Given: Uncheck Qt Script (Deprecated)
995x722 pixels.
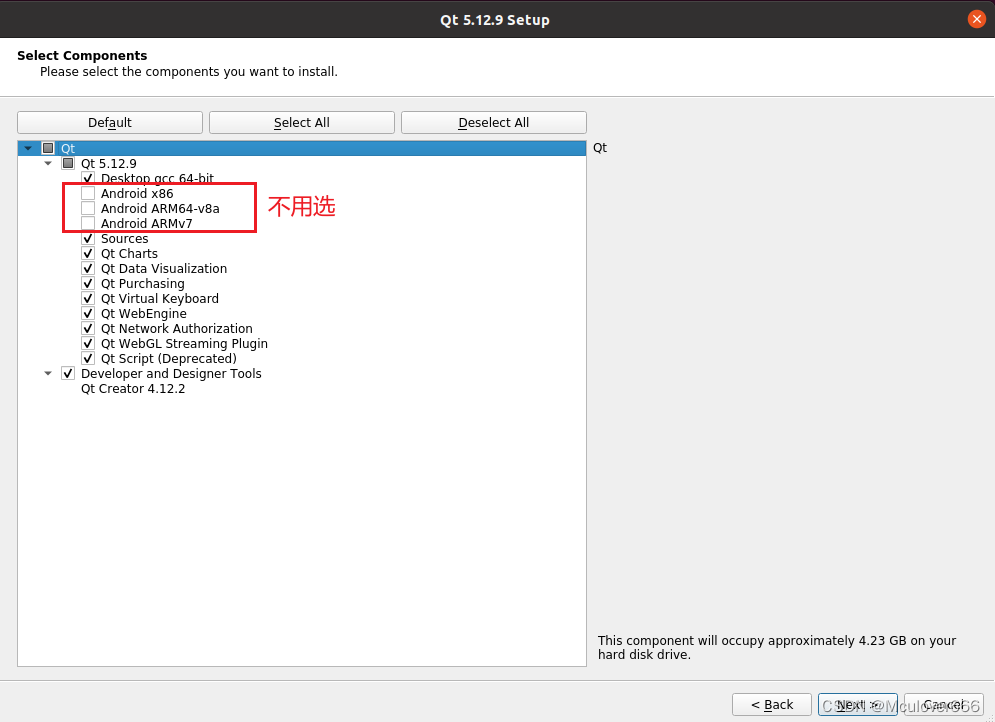Looking at the screenshot, I should tap(88, 358).
